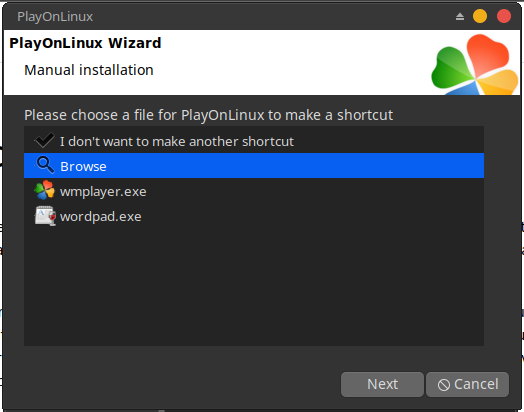Image resolution: width=524 pixels, height=412 pixels.
Task: Minimize window using the yellow circle button
Action: click(480, 16)
